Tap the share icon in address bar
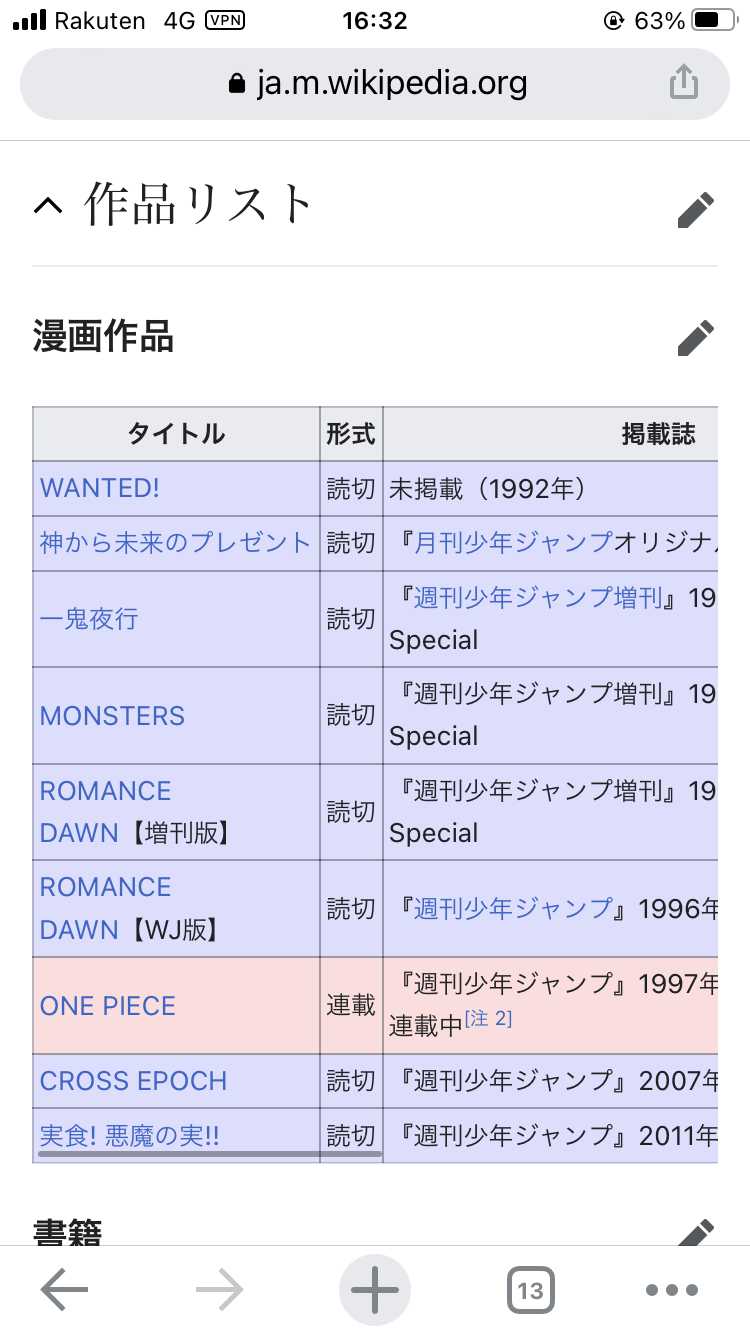Screen dimensions: 750x1334 pyautogui.click(x=683, y=82)
